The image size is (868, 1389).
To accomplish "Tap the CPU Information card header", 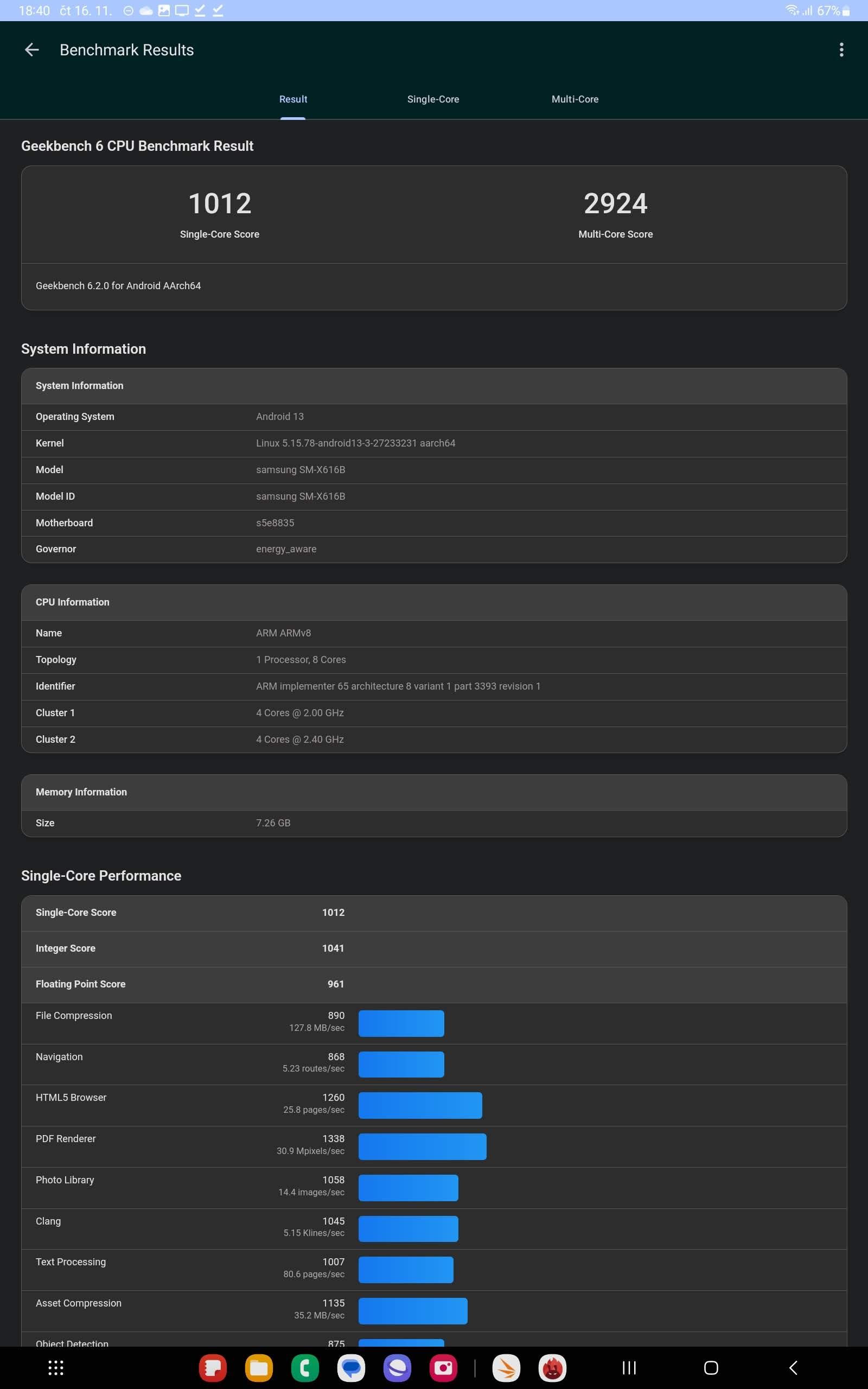I will point(434,602).
